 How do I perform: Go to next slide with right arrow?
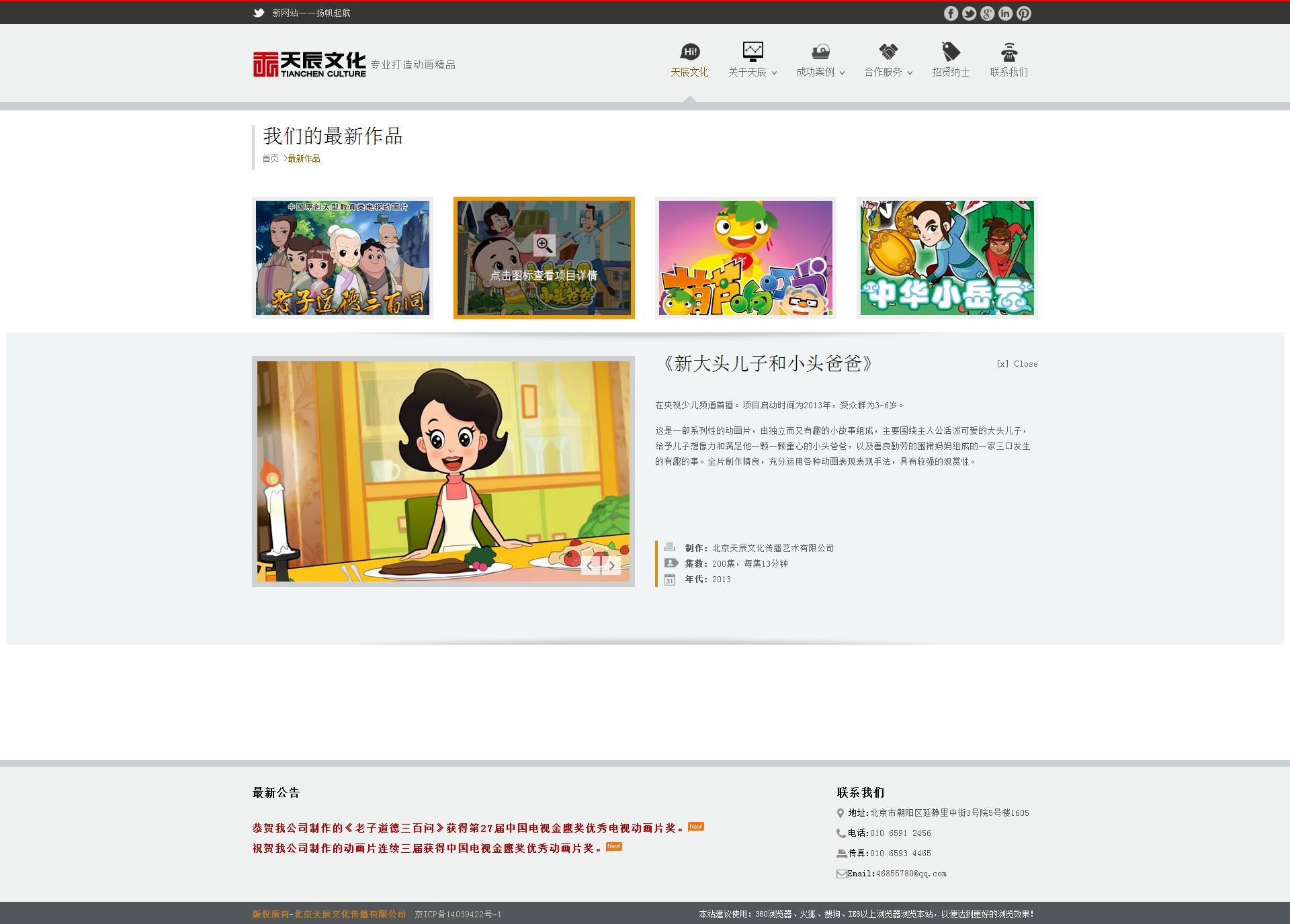coord(611,565)
